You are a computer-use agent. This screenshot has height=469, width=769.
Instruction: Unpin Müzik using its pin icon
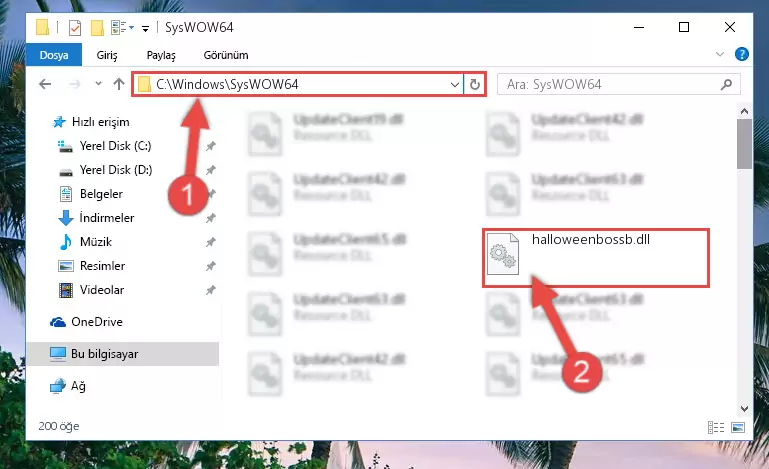210,242
